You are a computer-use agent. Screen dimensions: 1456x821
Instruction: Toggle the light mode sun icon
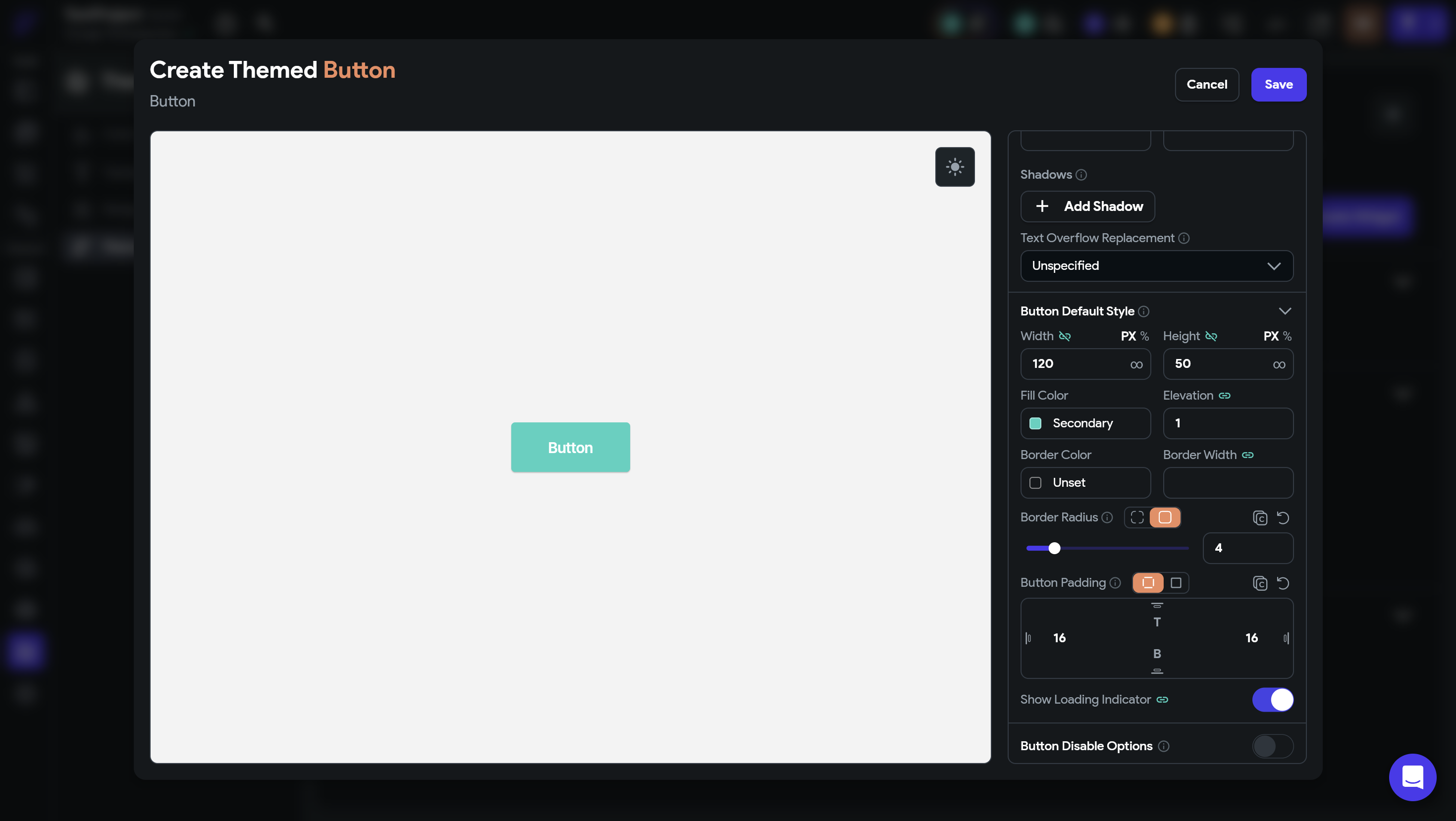click(x=955, y=167)
